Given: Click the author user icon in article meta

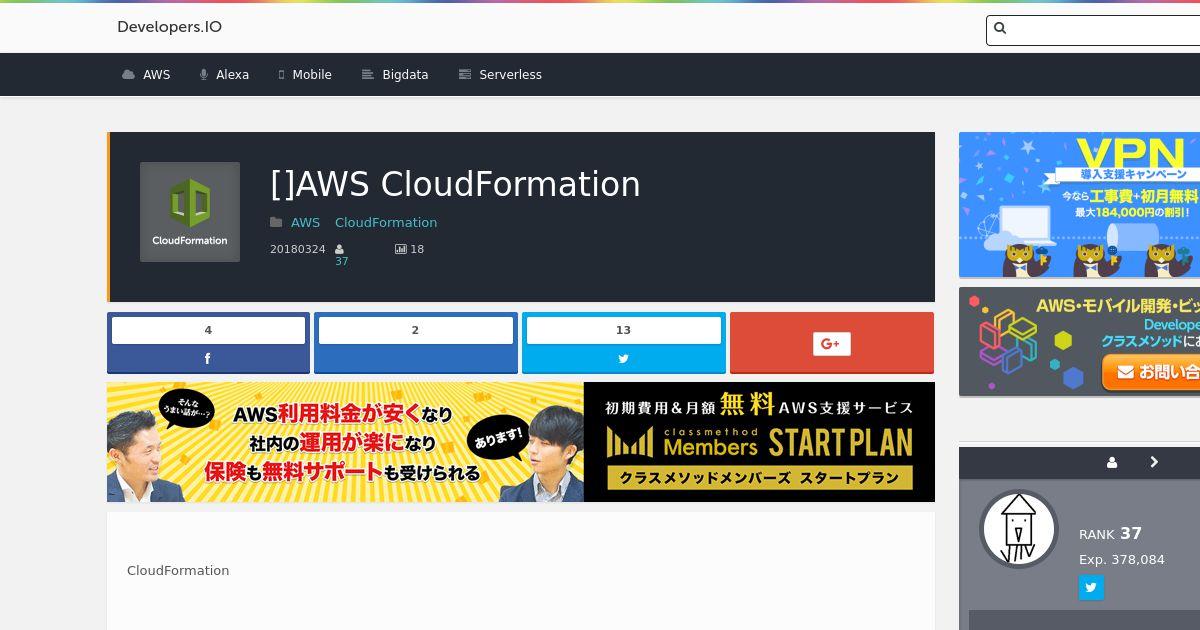Looking at the screenshot, I should (339, 249).
